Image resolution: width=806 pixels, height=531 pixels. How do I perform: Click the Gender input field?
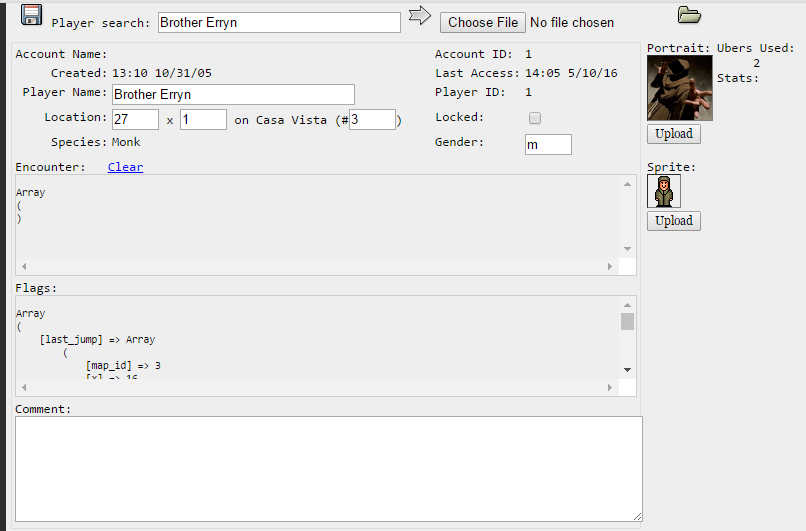pyautogui.click(x=548, y=144)
